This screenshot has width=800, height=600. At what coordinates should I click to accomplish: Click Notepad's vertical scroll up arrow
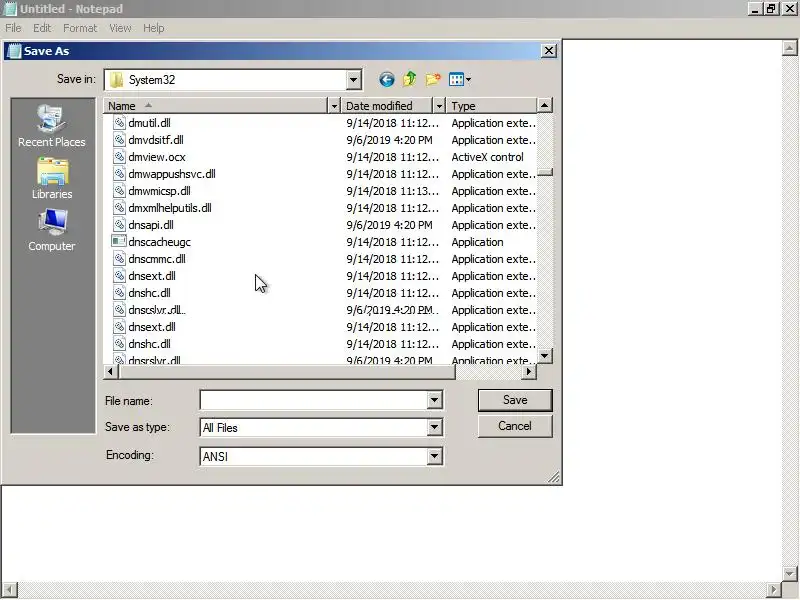click(789, 48)
